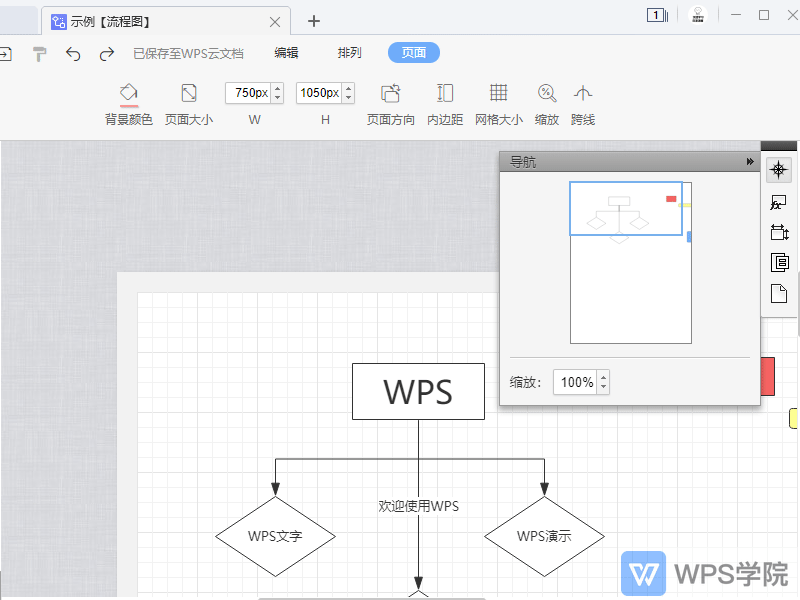The image size is (800, 600).
Task: Open the stacked pages icon in sidebar
Action: (x=780, y=262)
